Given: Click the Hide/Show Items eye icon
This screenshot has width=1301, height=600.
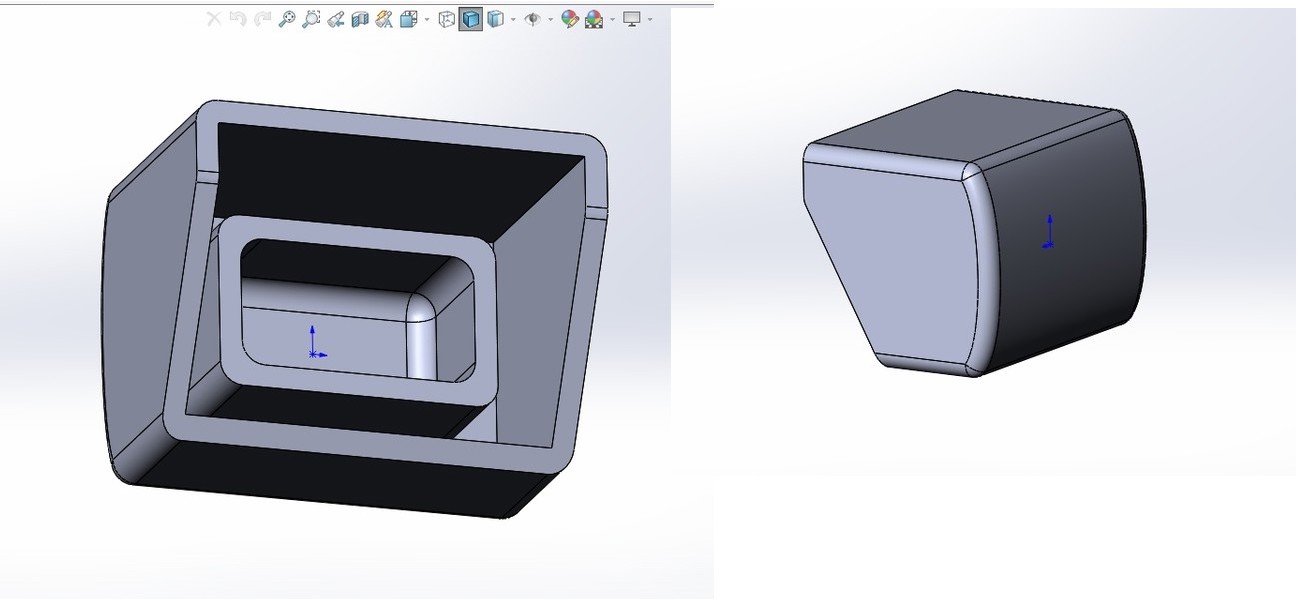Looking at the screenshot, I should [533, 19].
